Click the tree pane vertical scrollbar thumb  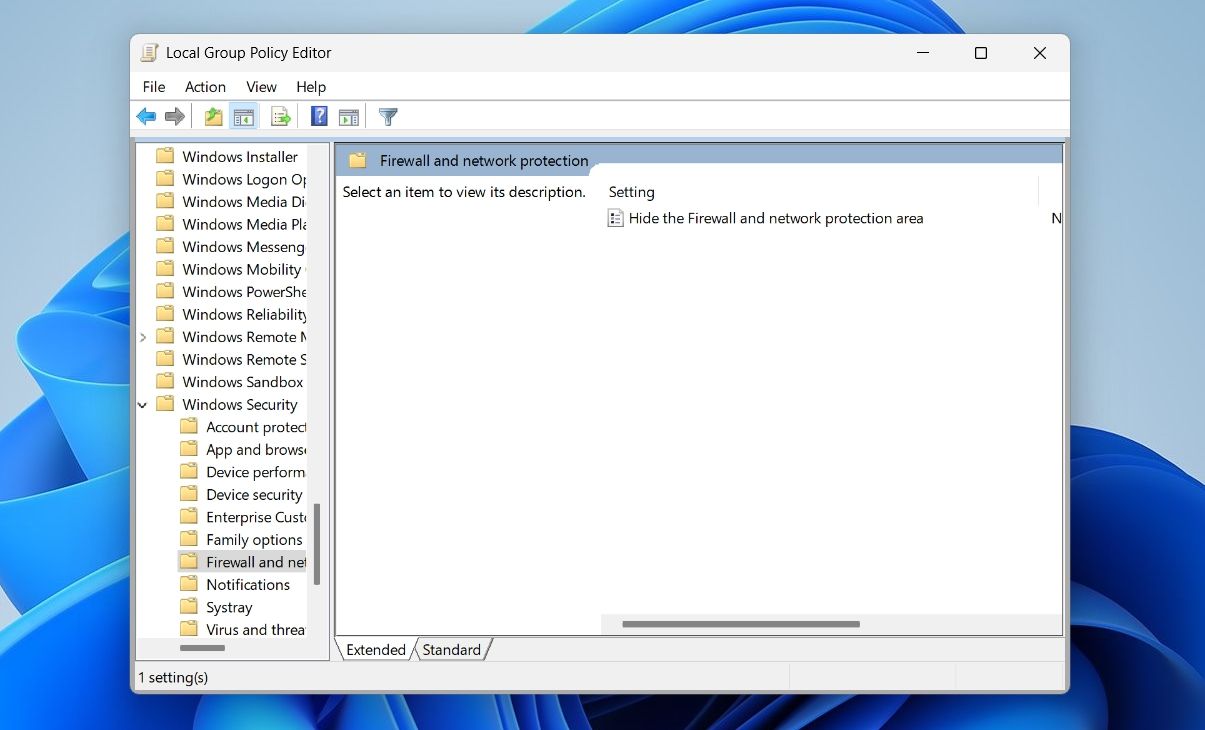tap(317, 545)
